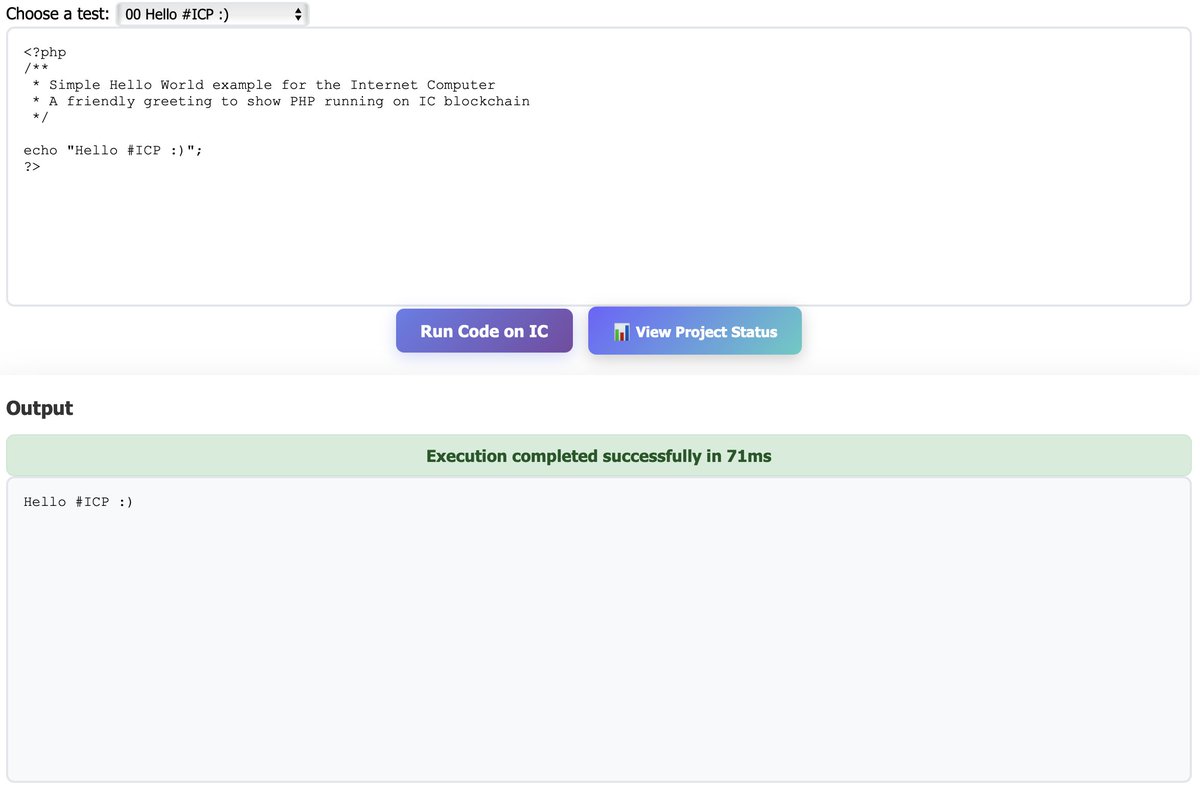Click the closing ?> tag line
This screenshot has width=1200, height=790.
(32, 166)
